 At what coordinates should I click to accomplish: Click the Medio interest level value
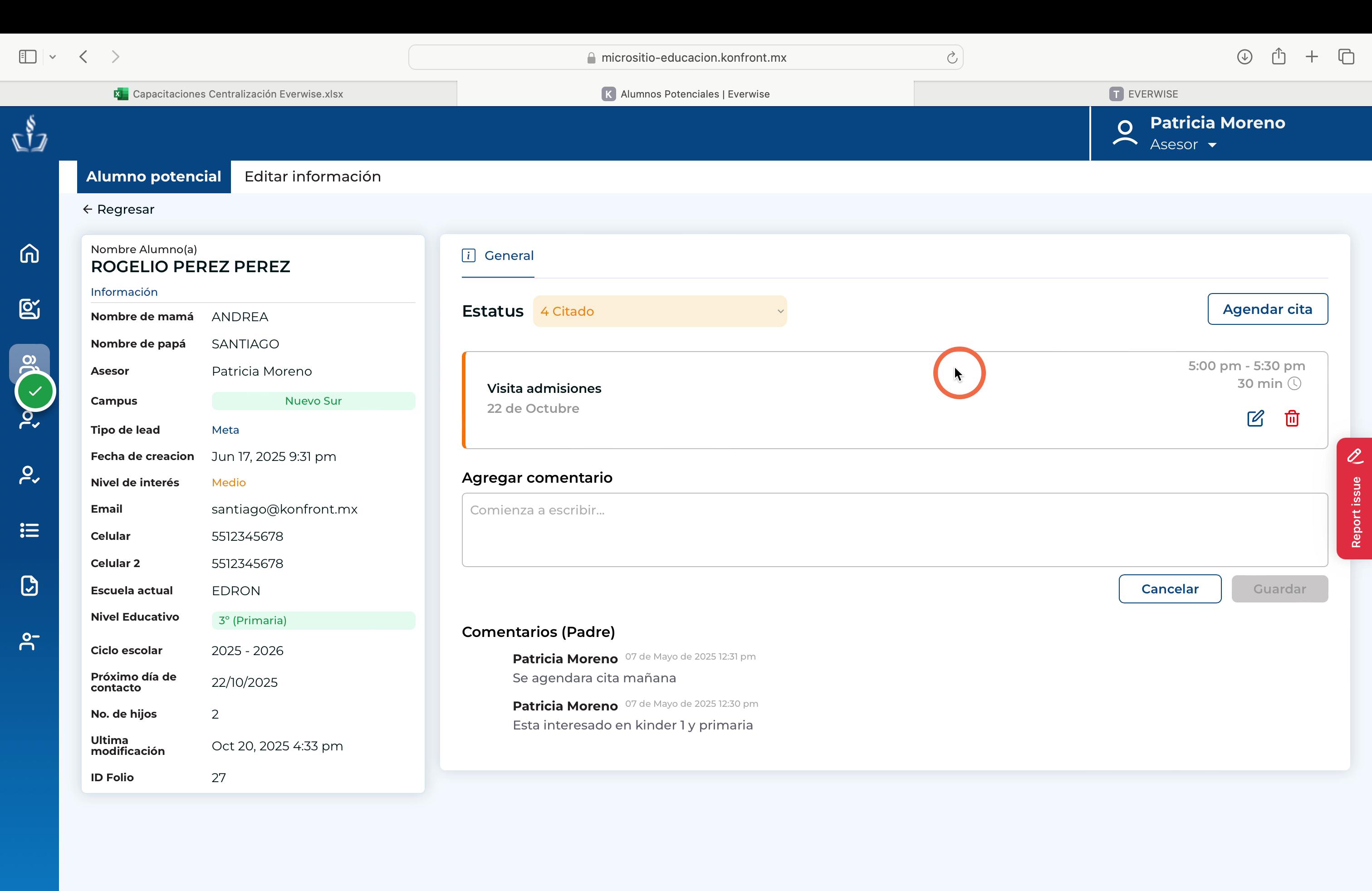(229, 482)
